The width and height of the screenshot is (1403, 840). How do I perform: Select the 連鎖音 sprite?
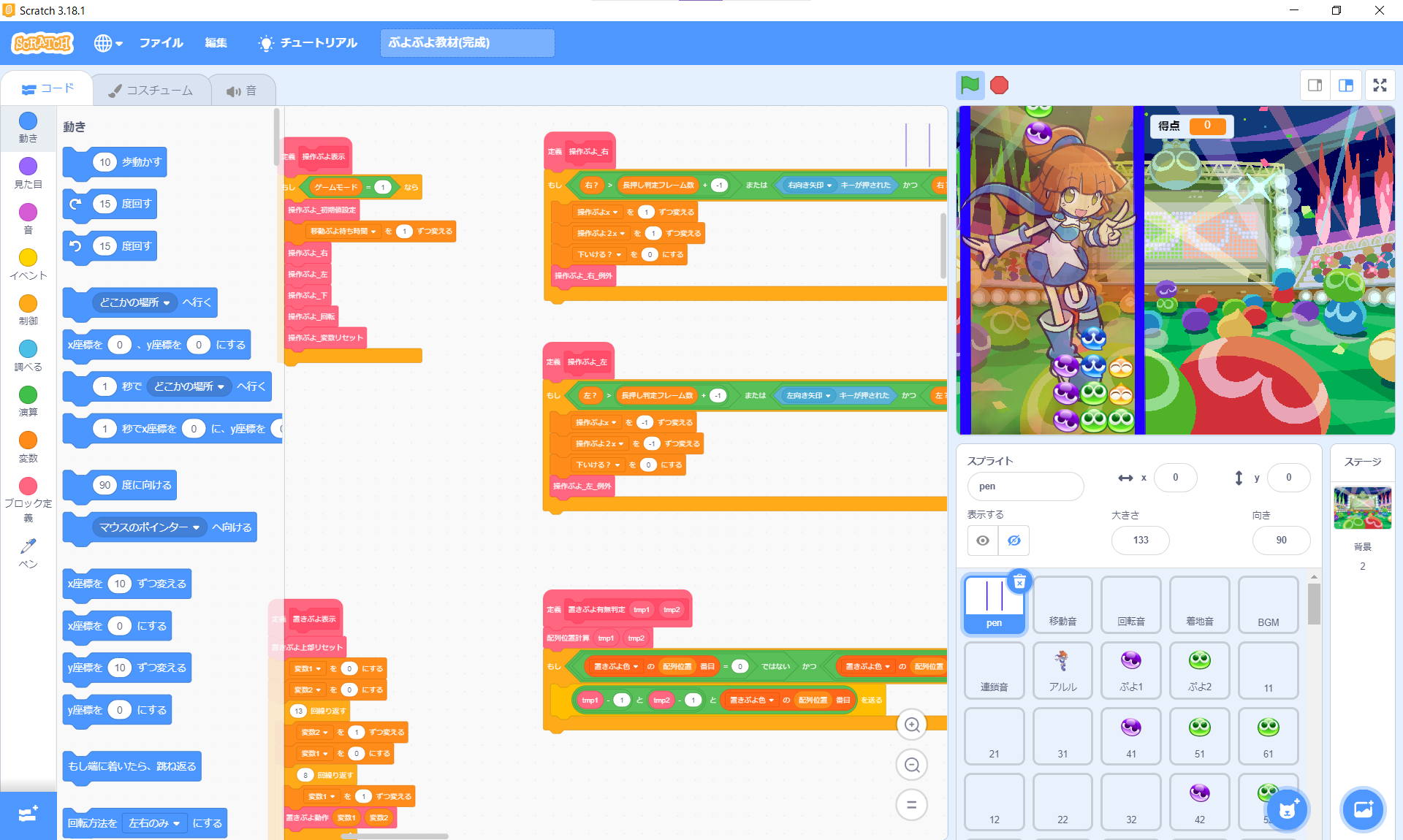pyautogui.click(x=995, y=671)
